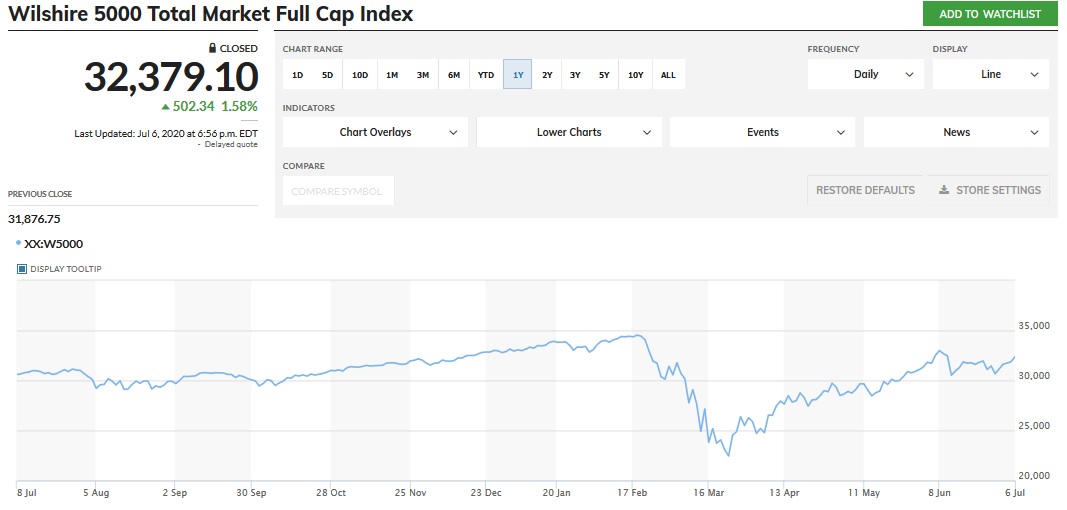This screenshot has height=510, width=1067.
Task: Open the Line display type dropdown
Action: click(x=990, y=74)
